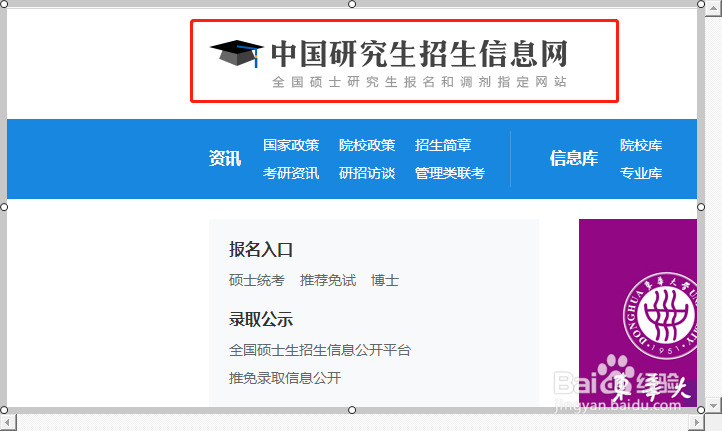
Task: Open the 管理类联考 link
Action: 450,173
